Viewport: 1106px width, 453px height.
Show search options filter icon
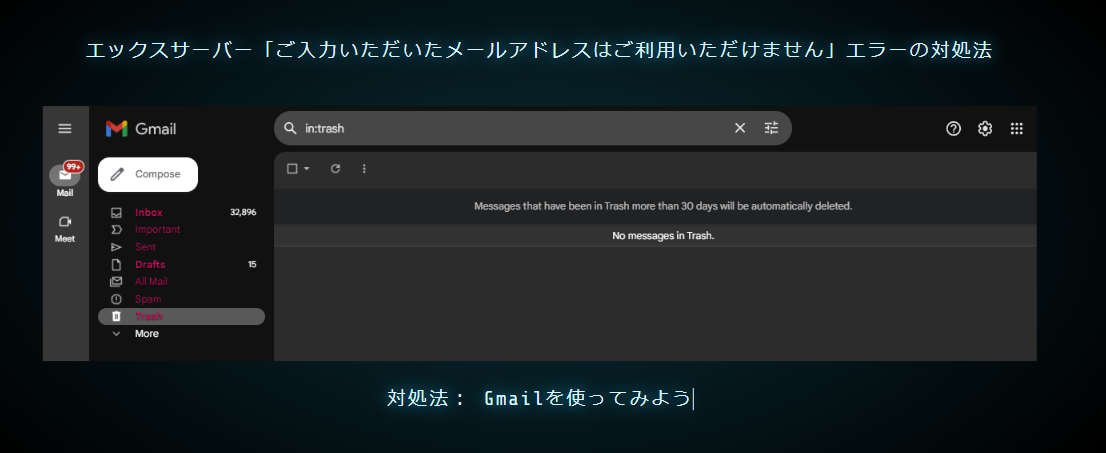pos(772,128)
